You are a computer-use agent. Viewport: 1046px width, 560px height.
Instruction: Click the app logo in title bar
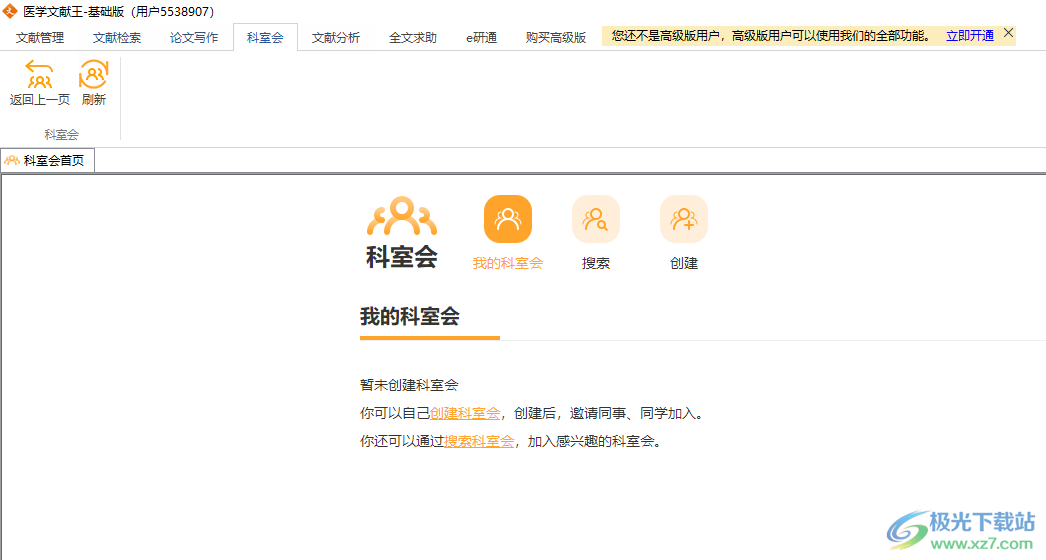11,11
